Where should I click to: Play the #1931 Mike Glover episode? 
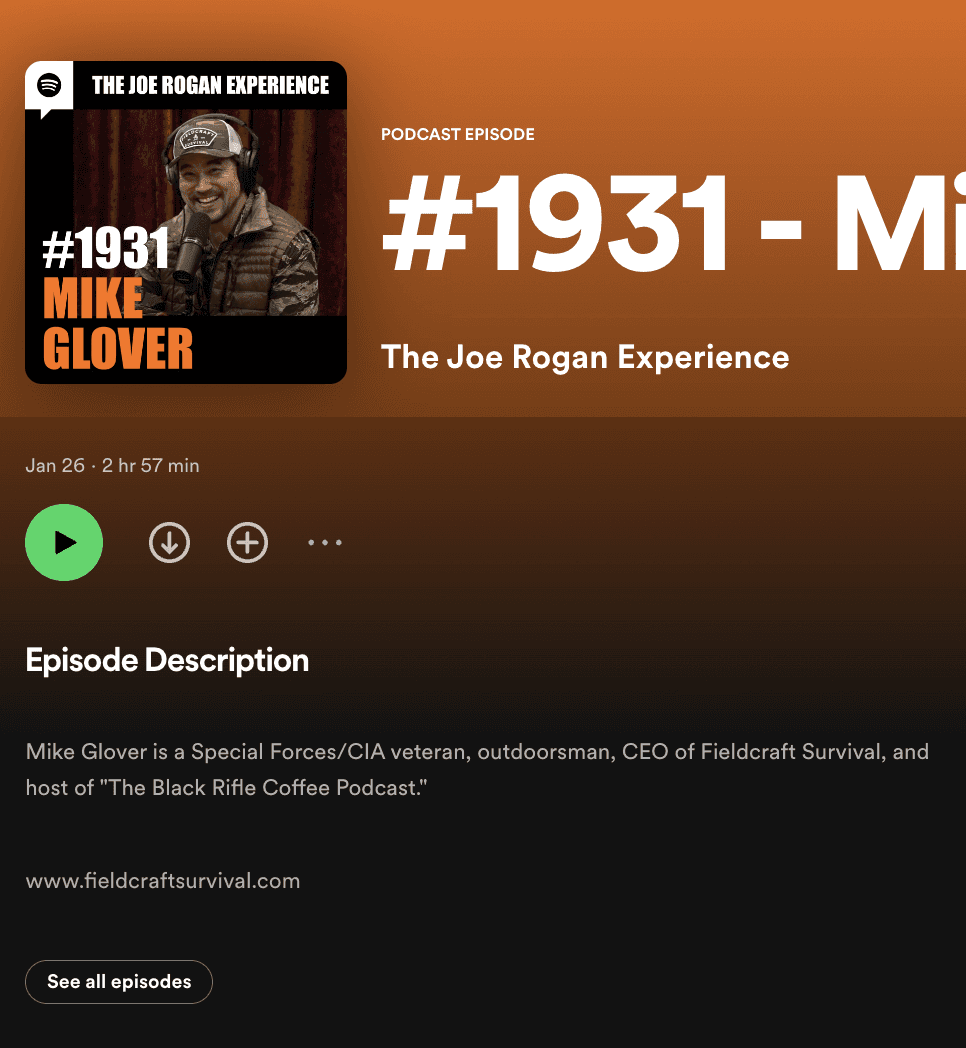pos(64,542)
